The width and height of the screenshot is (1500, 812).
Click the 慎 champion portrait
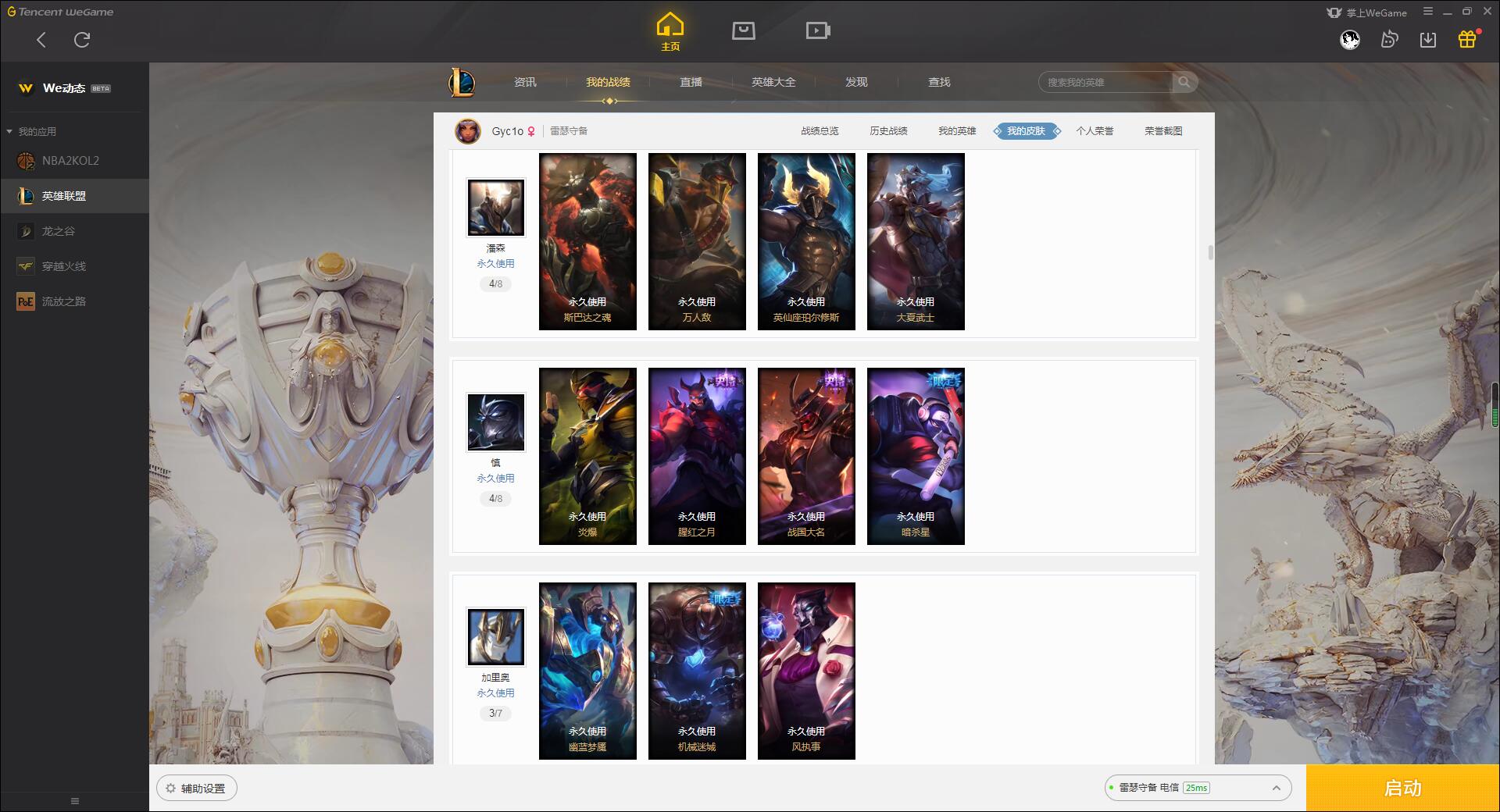[495, 422]
